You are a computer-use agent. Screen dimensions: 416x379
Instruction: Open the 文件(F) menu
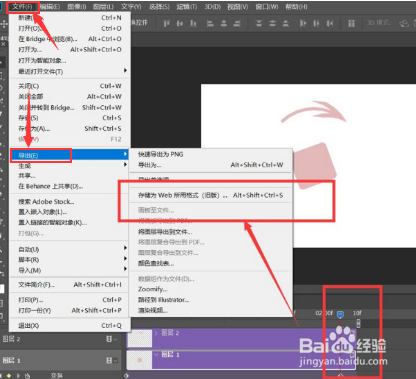point(22,7)
